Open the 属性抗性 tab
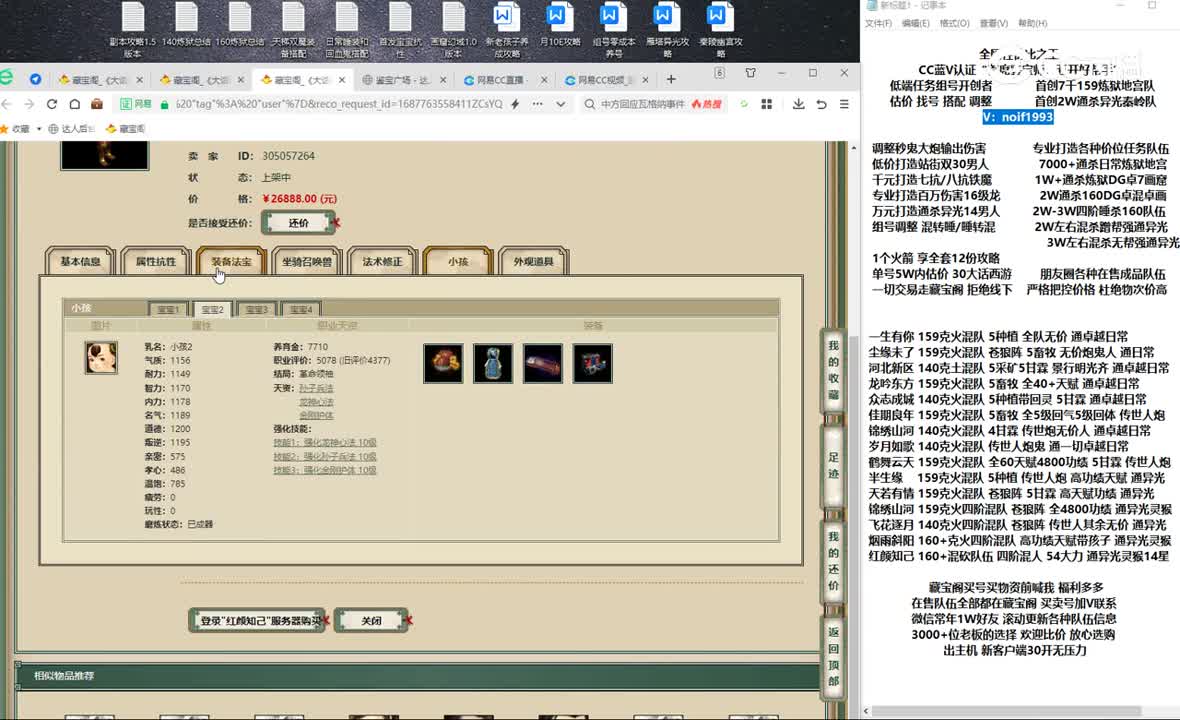1180x720 pixels. pos(156,262)
